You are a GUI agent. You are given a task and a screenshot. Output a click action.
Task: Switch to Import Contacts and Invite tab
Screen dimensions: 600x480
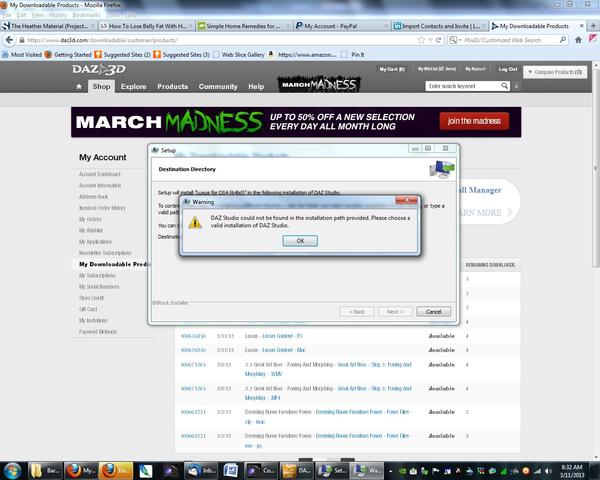tap(440, 26)
